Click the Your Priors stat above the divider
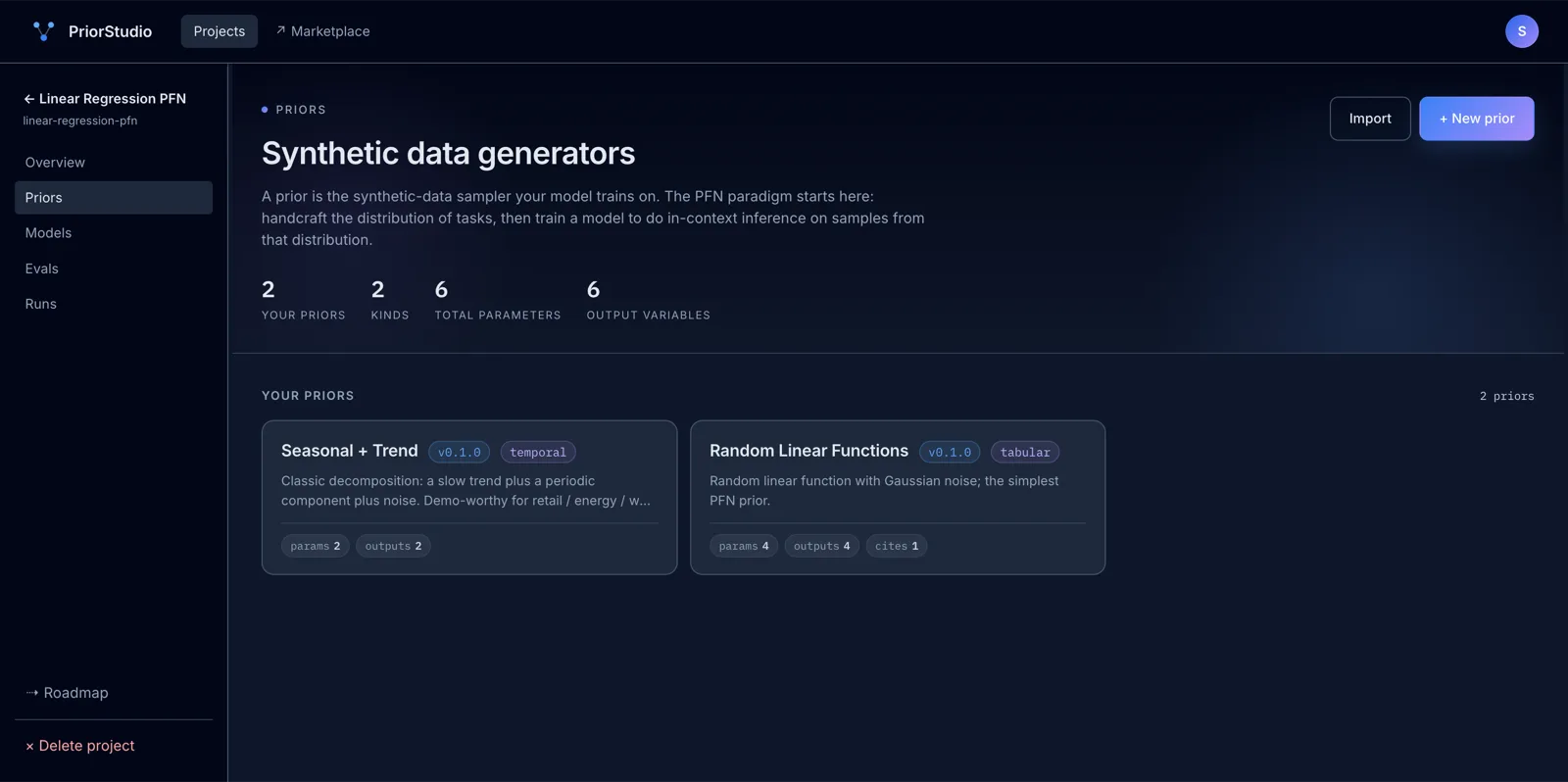The width and height of the screenshot is (1568, 782). 304,300
